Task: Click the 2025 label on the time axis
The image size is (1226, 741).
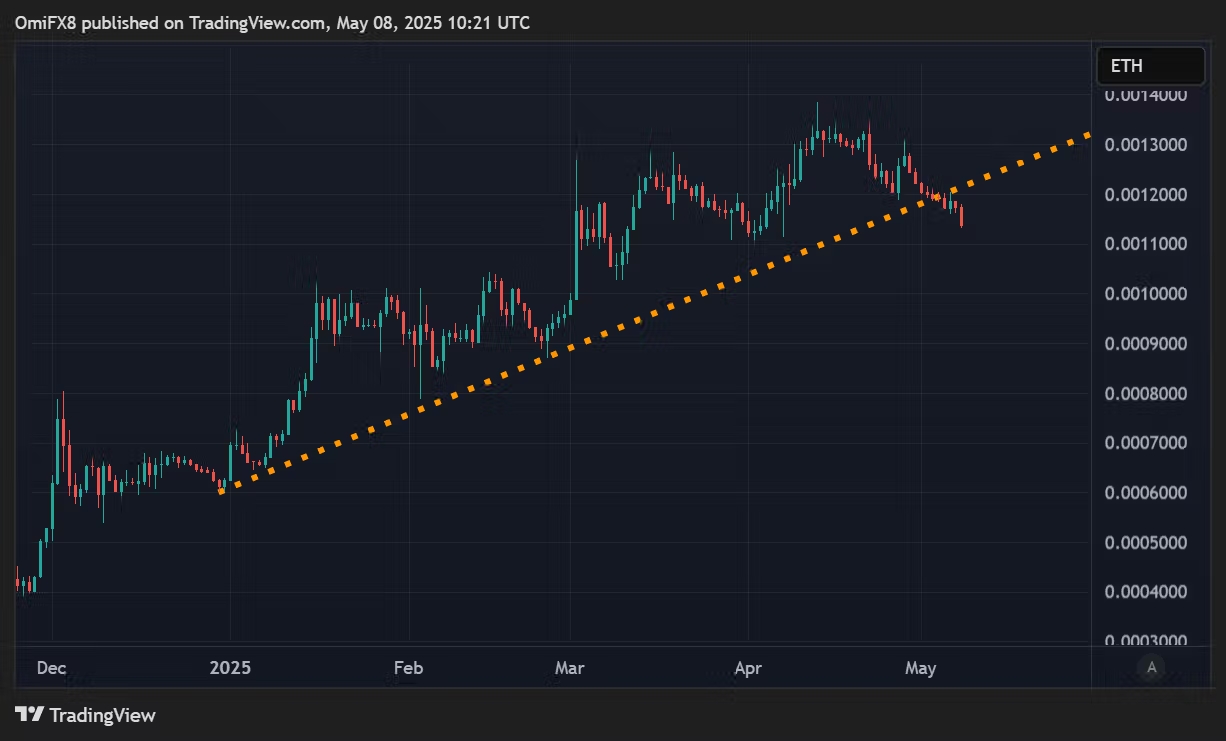Action: [x=230, y=667]
